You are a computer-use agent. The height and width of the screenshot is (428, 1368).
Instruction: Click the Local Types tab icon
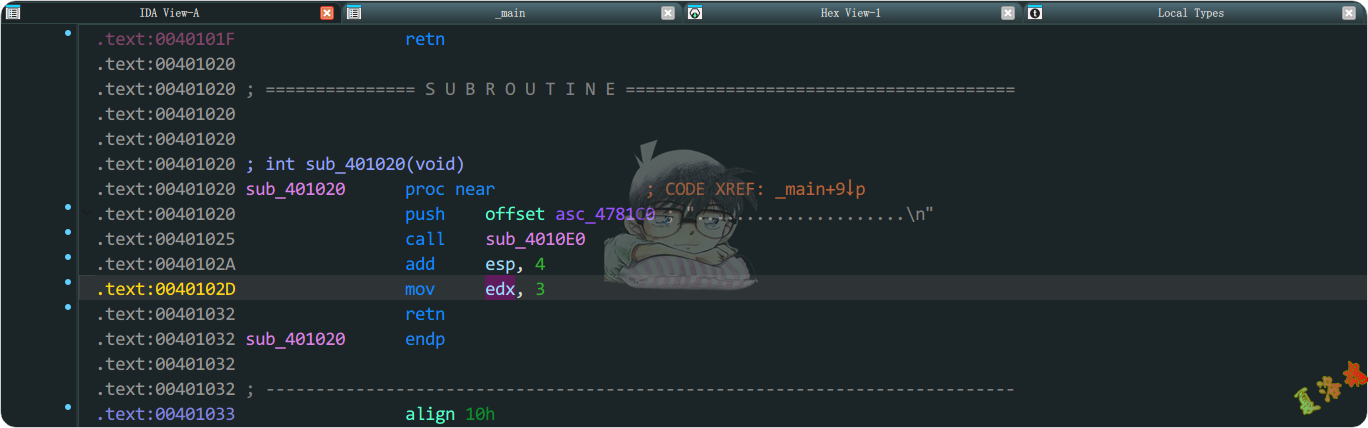[x=1035, y=13]
